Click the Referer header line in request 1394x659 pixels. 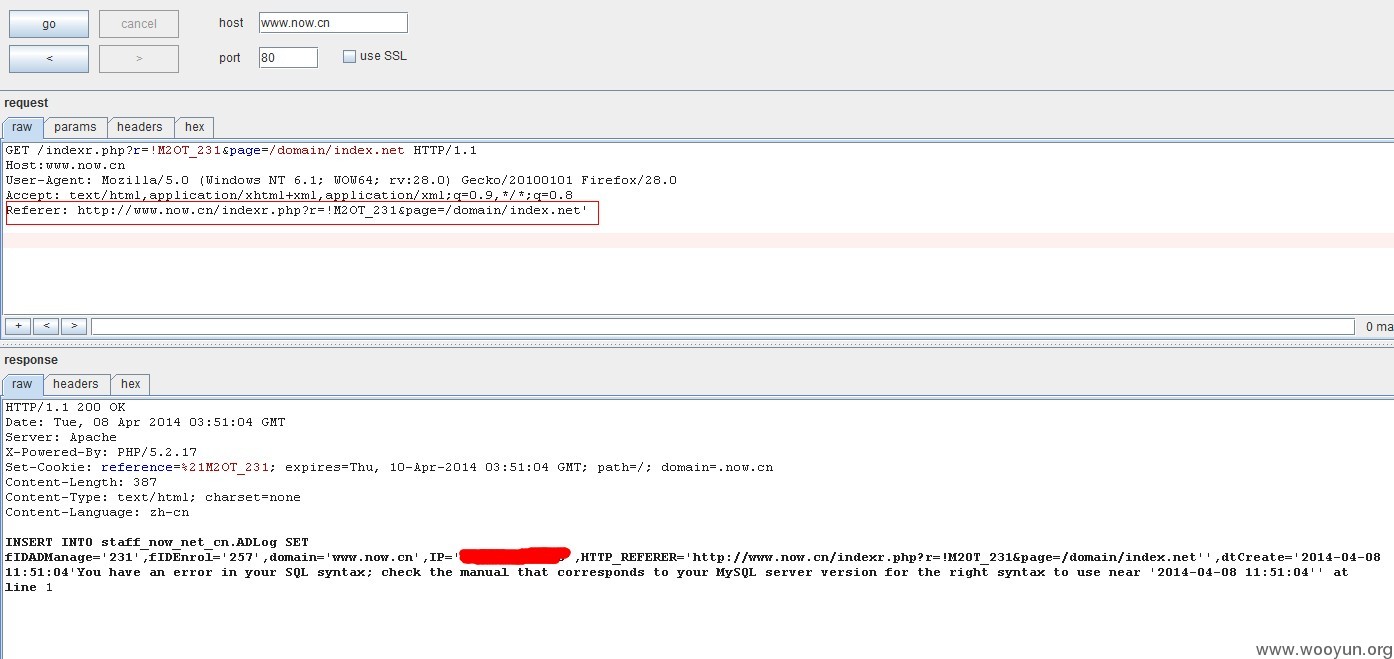(x=297, y=211)
